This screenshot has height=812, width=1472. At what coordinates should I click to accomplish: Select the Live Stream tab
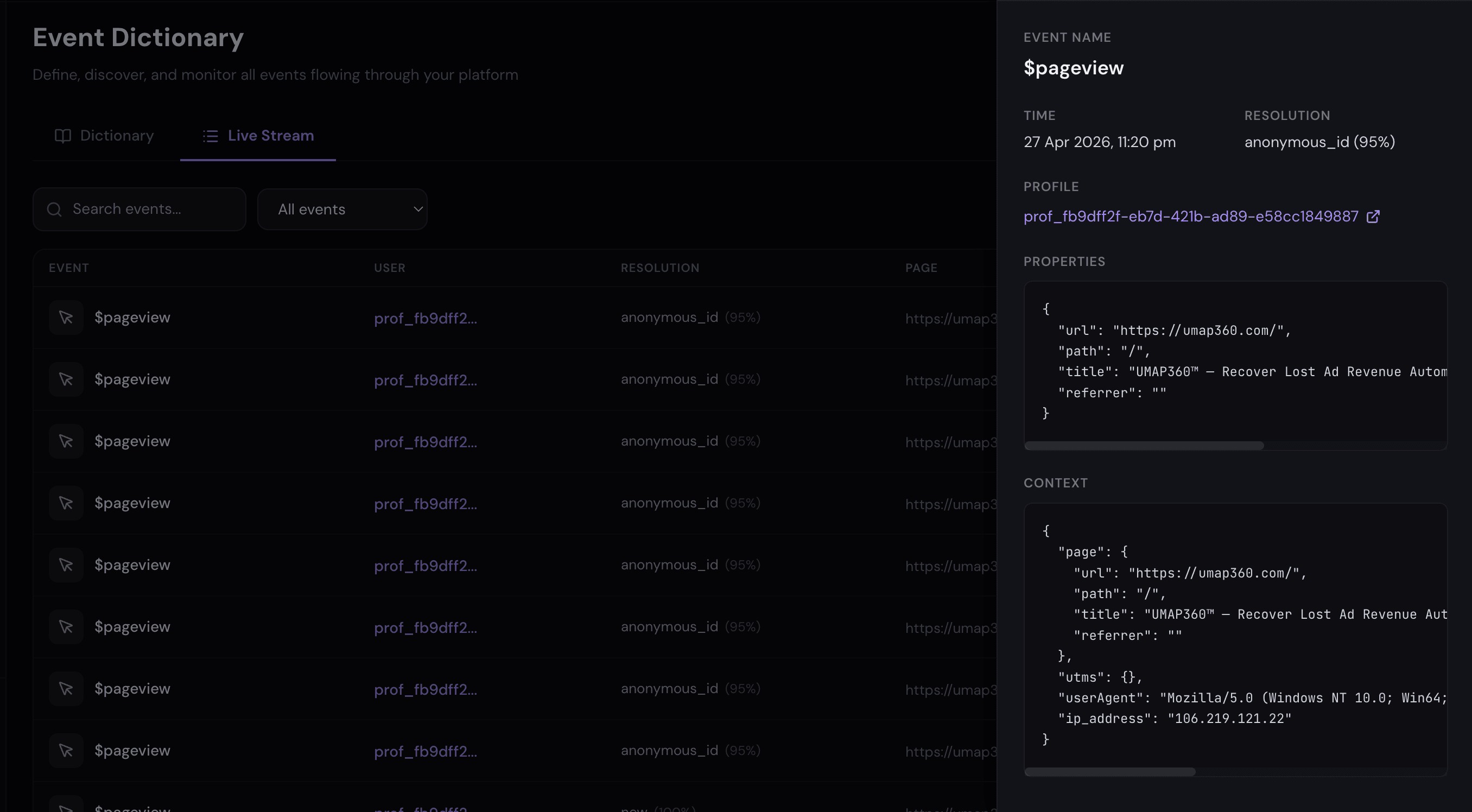tap(258, 136)
